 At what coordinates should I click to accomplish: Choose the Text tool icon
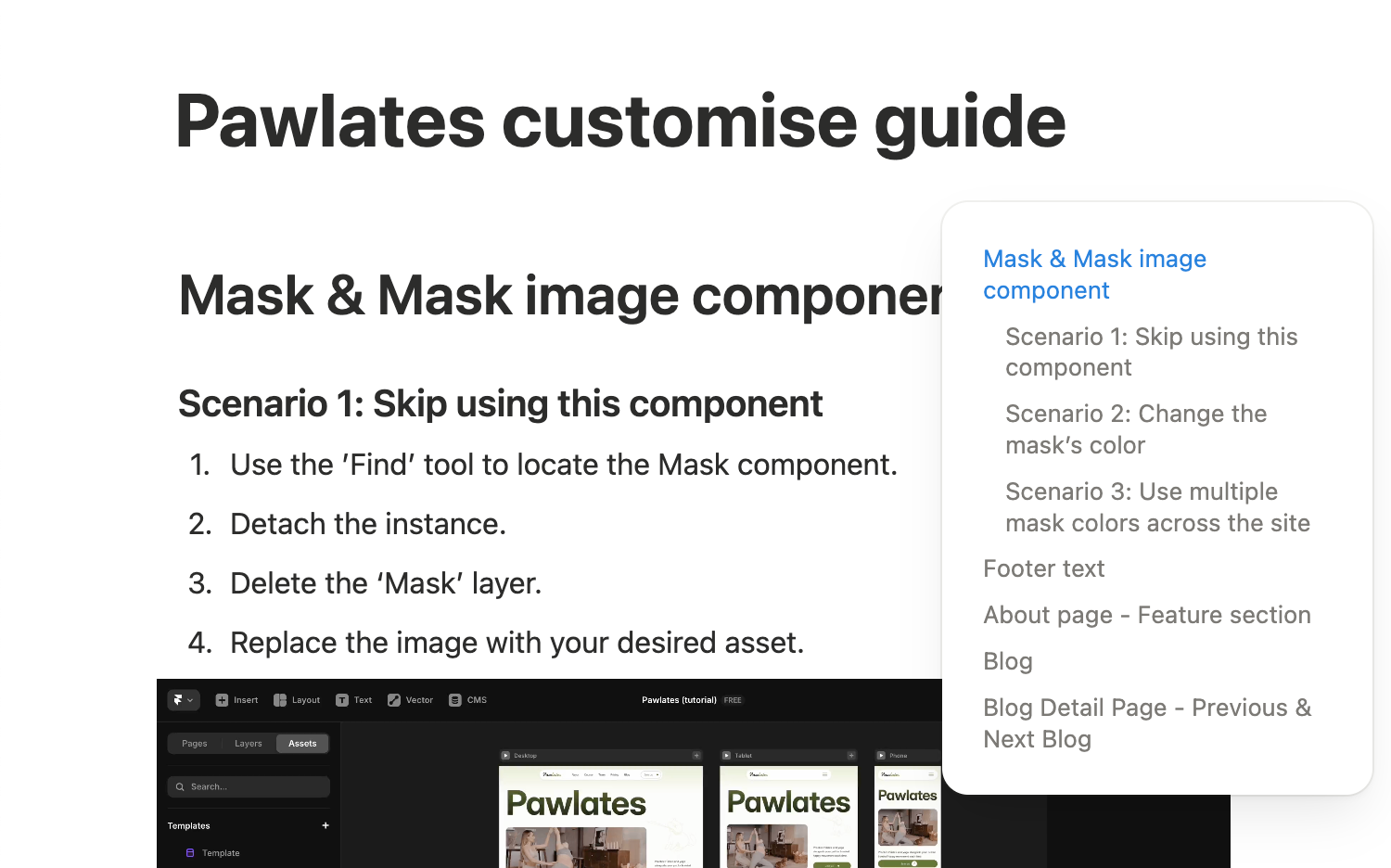coord(342,700)
